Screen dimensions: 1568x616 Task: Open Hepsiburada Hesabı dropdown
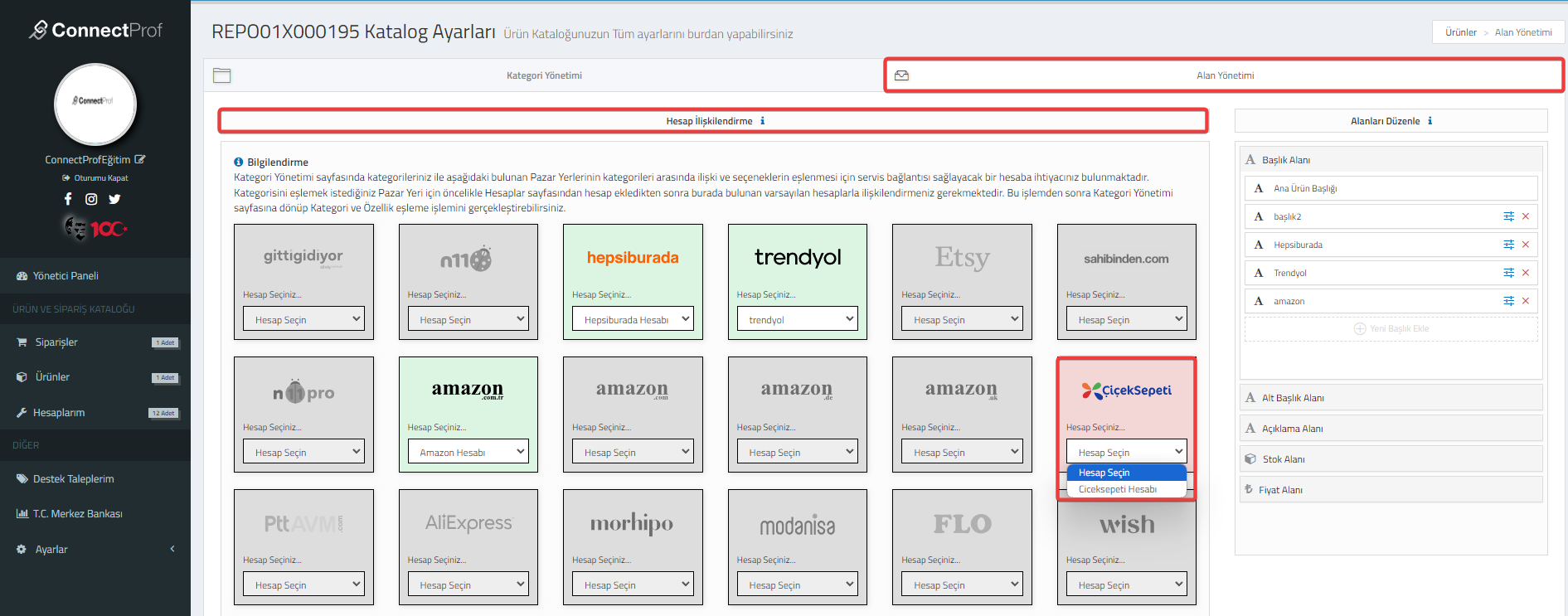(633, 319)
